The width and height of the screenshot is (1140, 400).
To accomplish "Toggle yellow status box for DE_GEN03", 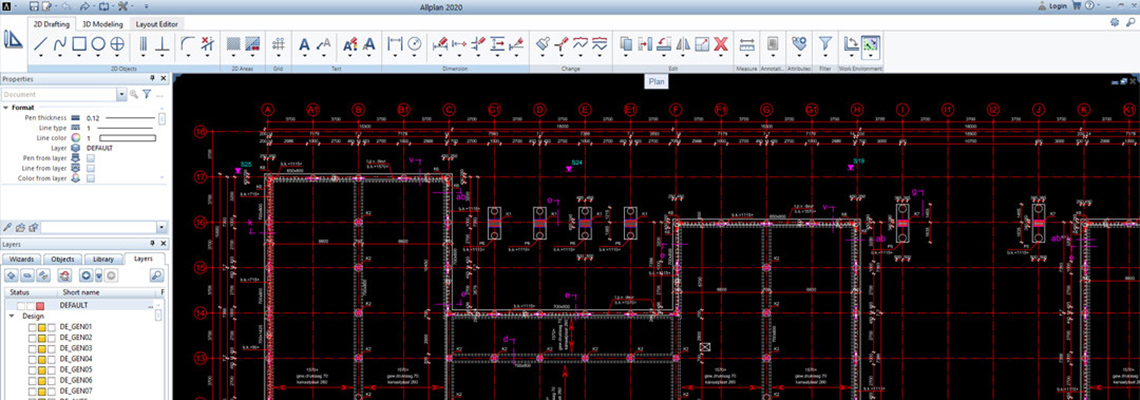I will coord(41,348).
